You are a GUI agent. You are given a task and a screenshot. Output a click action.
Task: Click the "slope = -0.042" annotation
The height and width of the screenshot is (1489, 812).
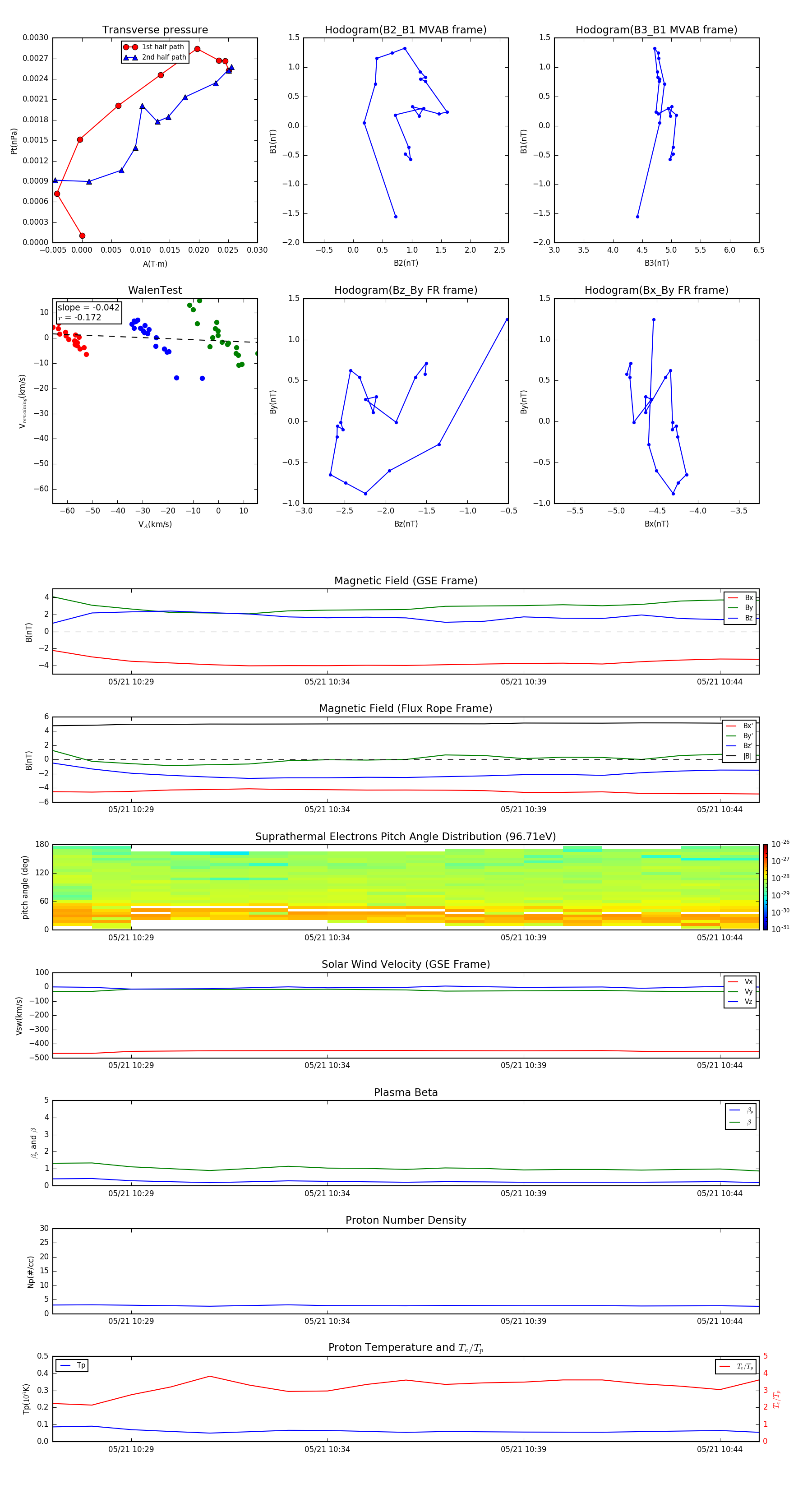click(x=88, y=308)
